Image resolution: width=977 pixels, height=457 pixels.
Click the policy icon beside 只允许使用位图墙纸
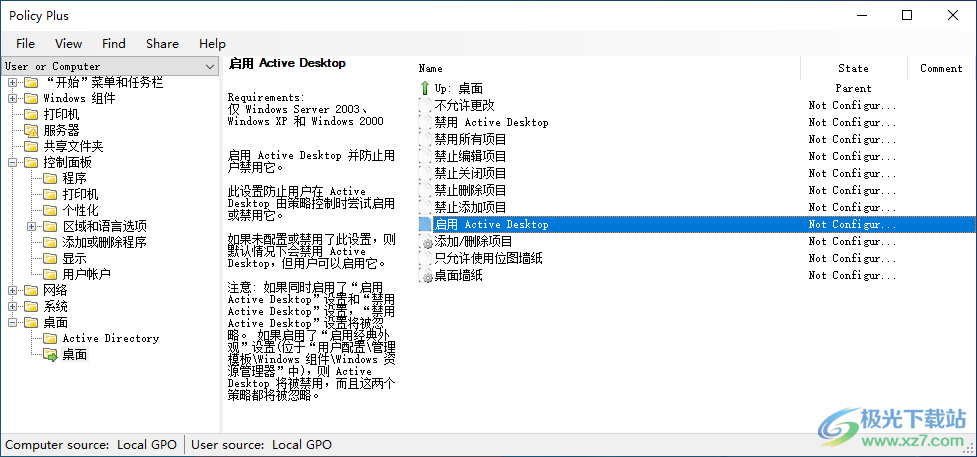tap(425, 258)
